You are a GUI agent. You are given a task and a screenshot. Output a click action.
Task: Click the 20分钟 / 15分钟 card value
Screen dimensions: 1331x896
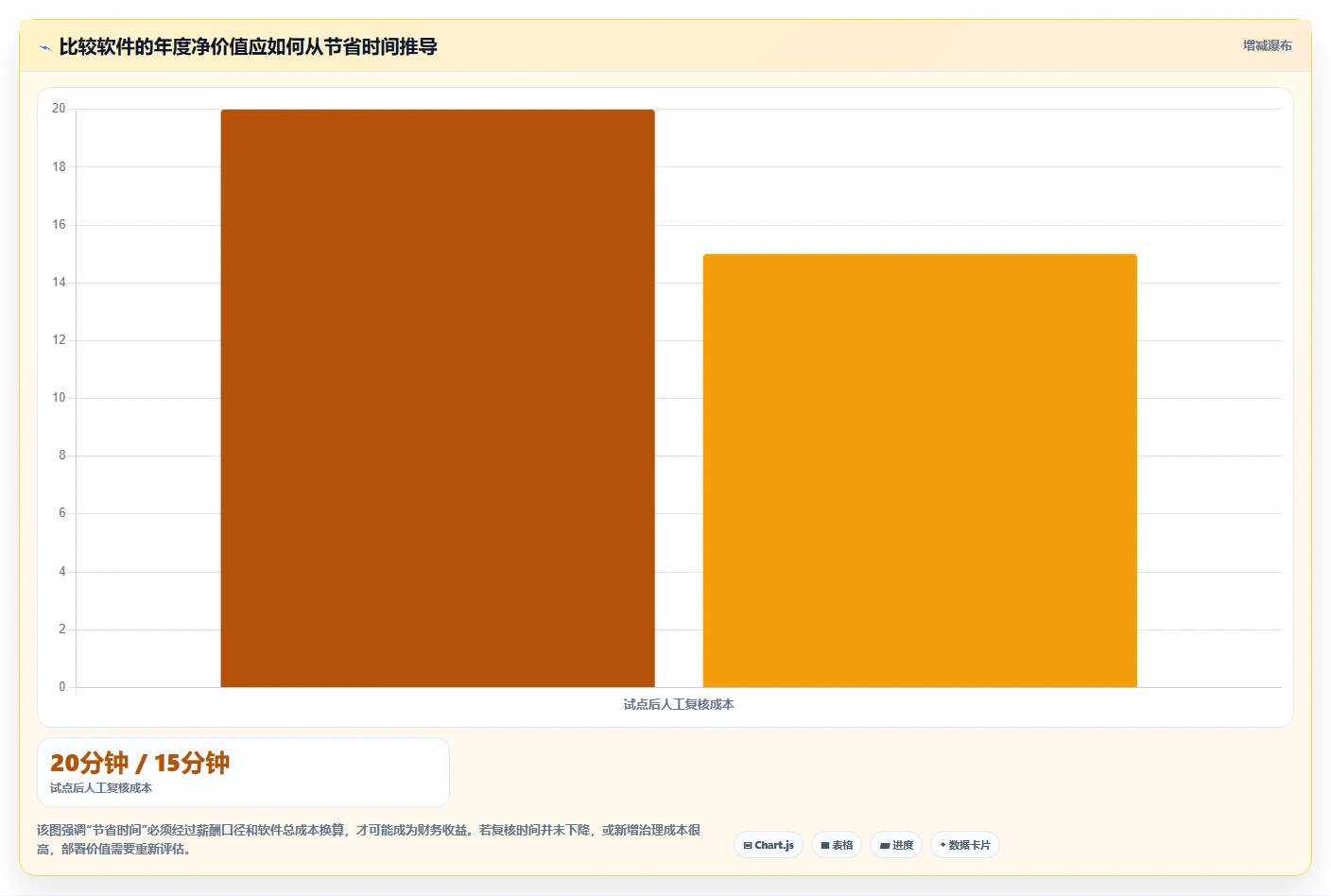[140, 763]
